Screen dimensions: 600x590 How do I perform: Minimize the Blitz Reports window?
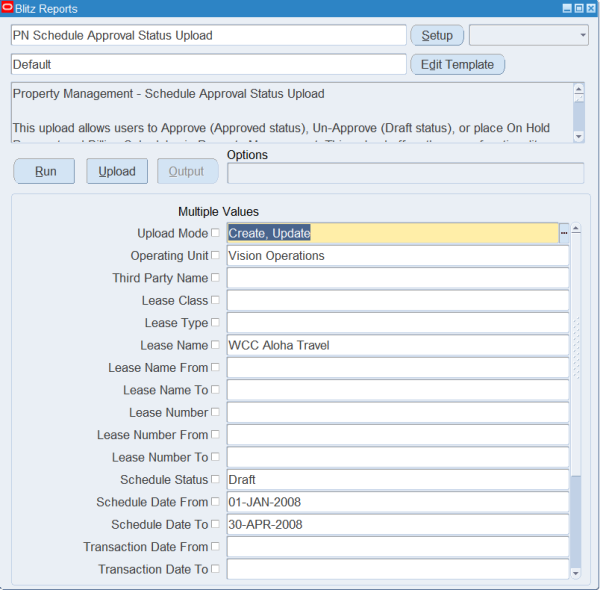pos(567,8)
